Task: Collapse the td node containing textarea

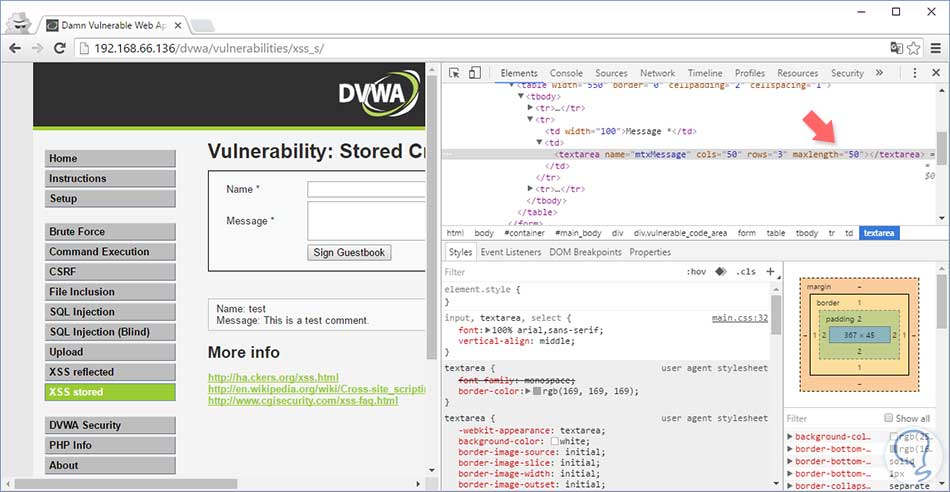Action: click(x=540, y=142)
